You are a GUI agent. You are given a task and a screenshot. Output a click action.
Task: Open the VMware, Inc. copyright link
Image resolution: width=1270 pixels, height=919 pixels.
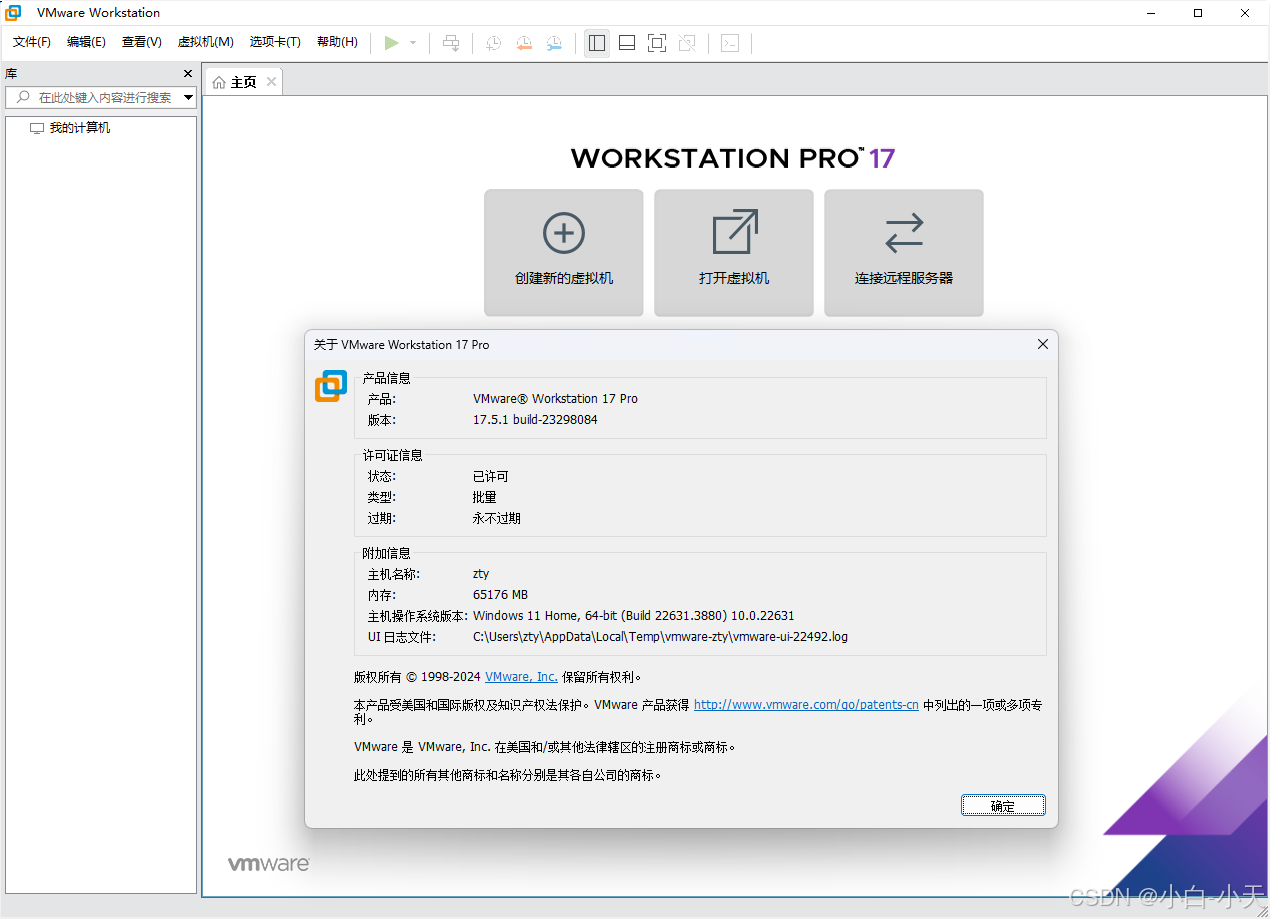[521, 677]
